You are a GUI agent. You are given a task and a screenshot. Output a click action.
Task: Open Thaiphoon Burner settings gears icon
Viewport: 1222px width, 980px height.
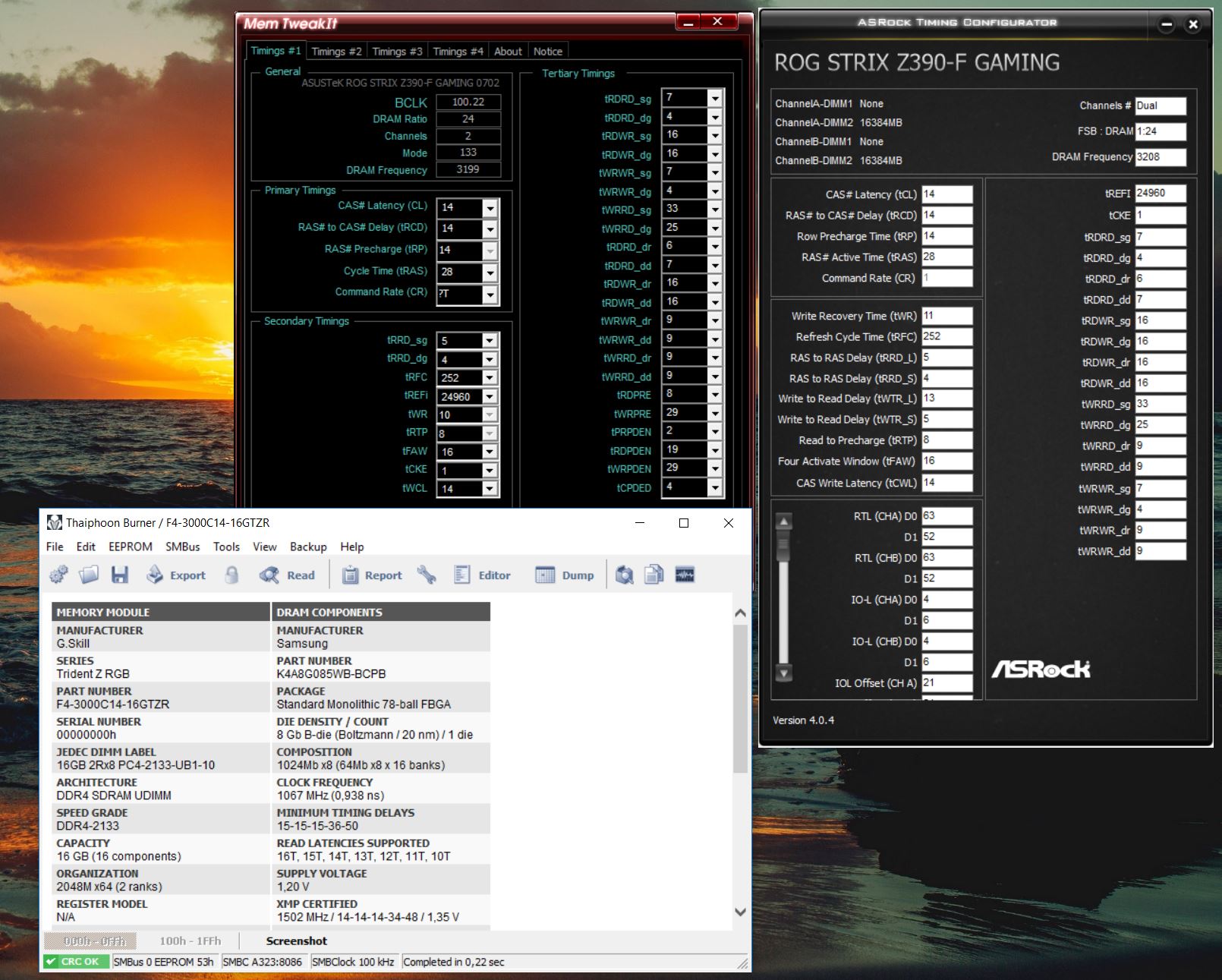[58, 575]
